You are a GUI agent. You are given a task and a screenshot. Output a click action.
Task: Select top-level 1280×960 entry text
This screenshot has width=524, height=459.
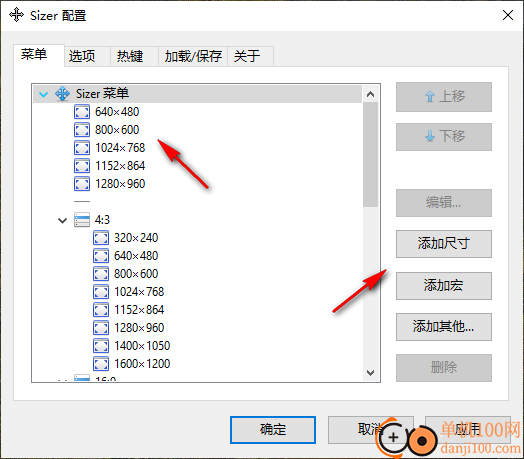tap(120, 184)
